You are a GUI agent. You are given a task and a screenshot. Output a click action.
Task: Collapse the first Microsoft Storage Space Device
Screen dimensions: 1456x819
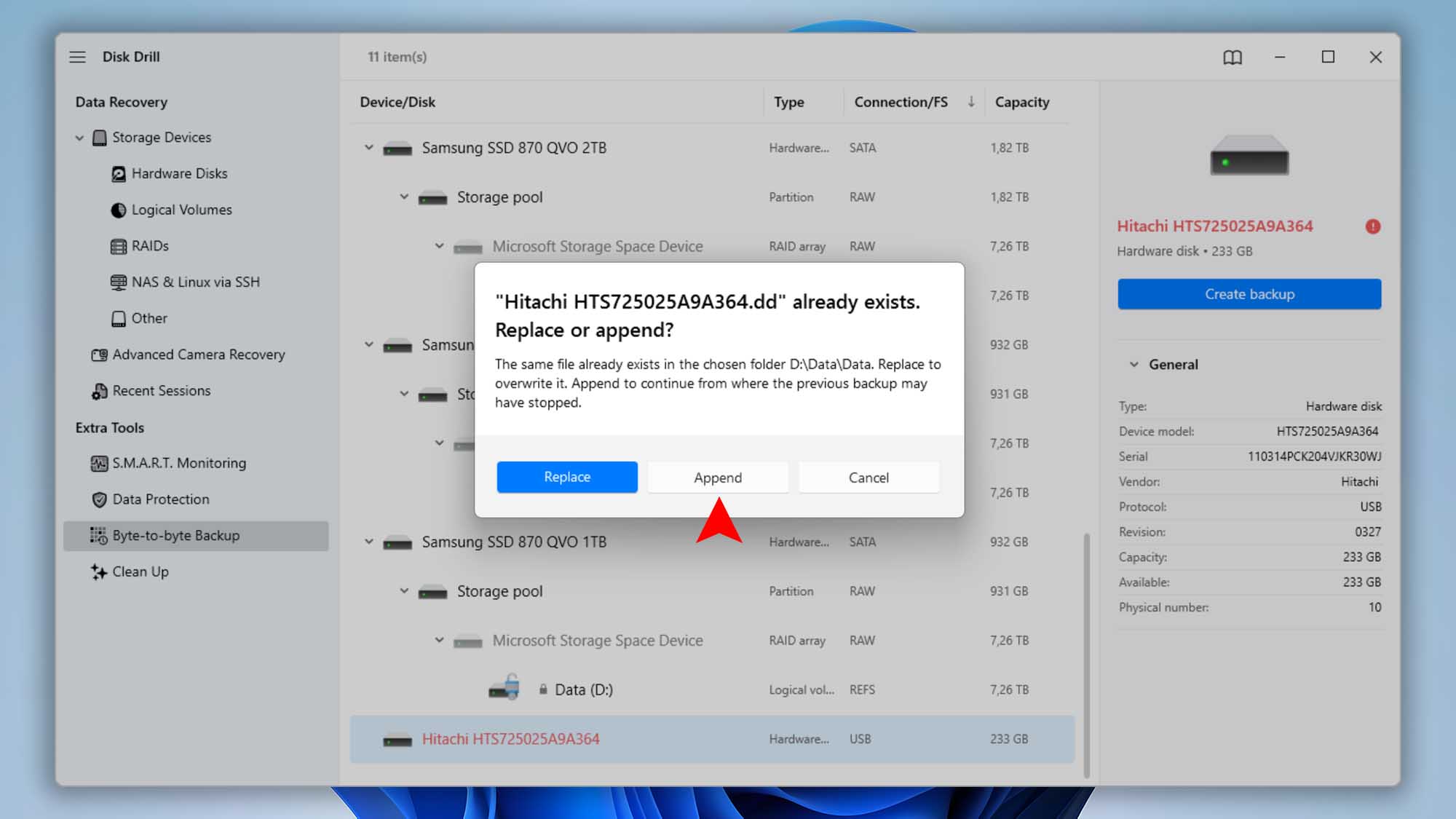point(439,246)
